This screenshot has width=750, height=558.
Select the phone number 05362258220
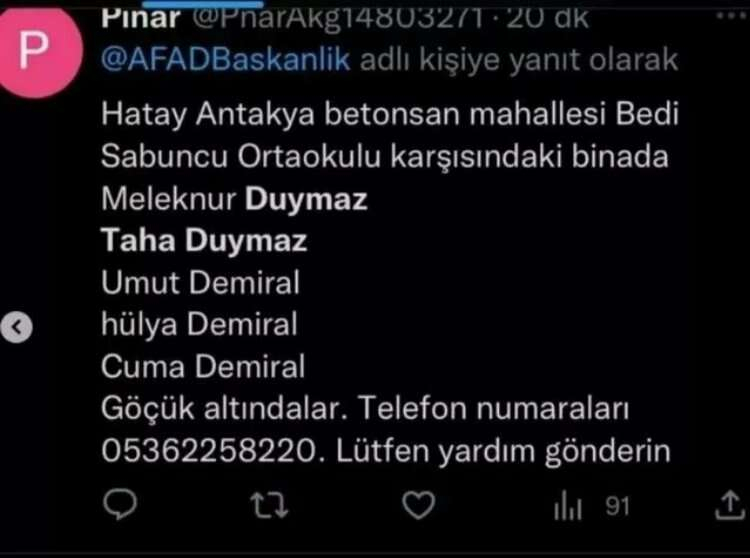(x=209, y=450)
